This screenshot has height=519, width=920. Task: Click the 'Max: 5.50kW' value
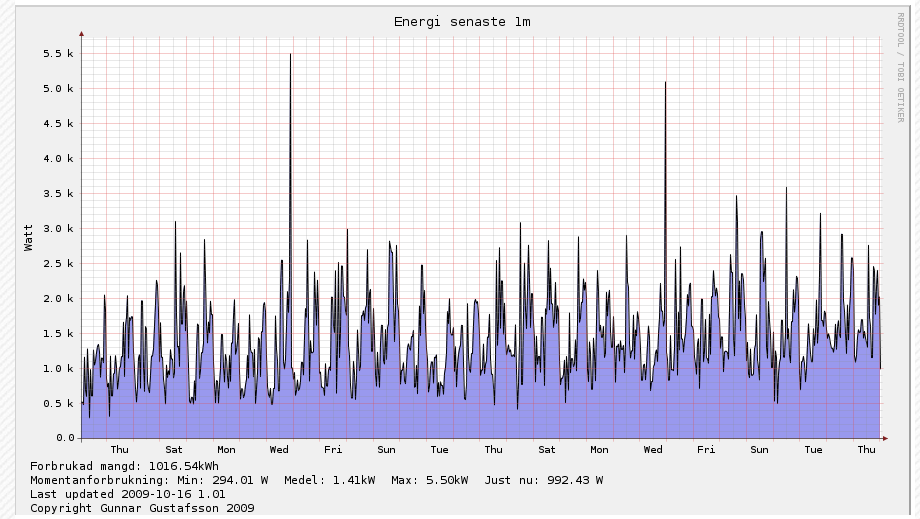tap(429, 480)
